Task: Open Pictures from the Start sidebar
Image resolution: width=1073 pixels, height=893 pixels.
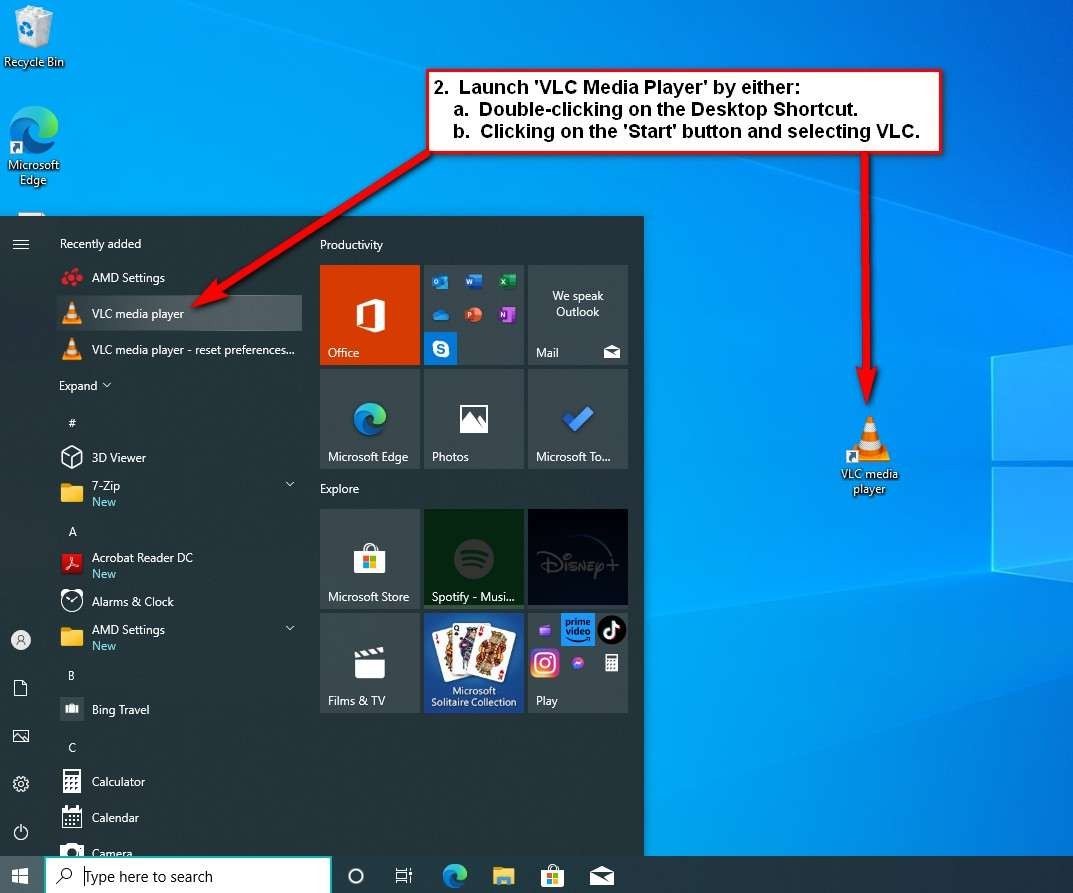Action: (21, 736)
